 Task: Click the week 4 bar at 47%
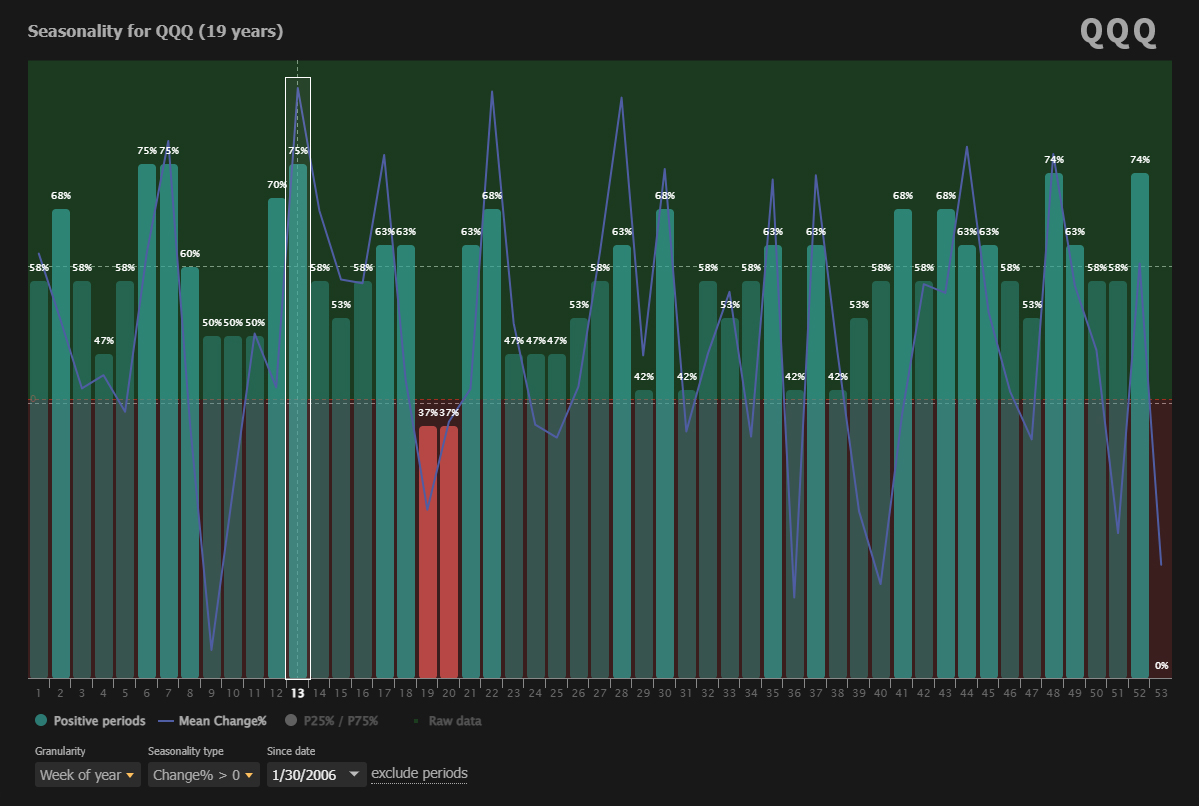(x=103, y=515)
